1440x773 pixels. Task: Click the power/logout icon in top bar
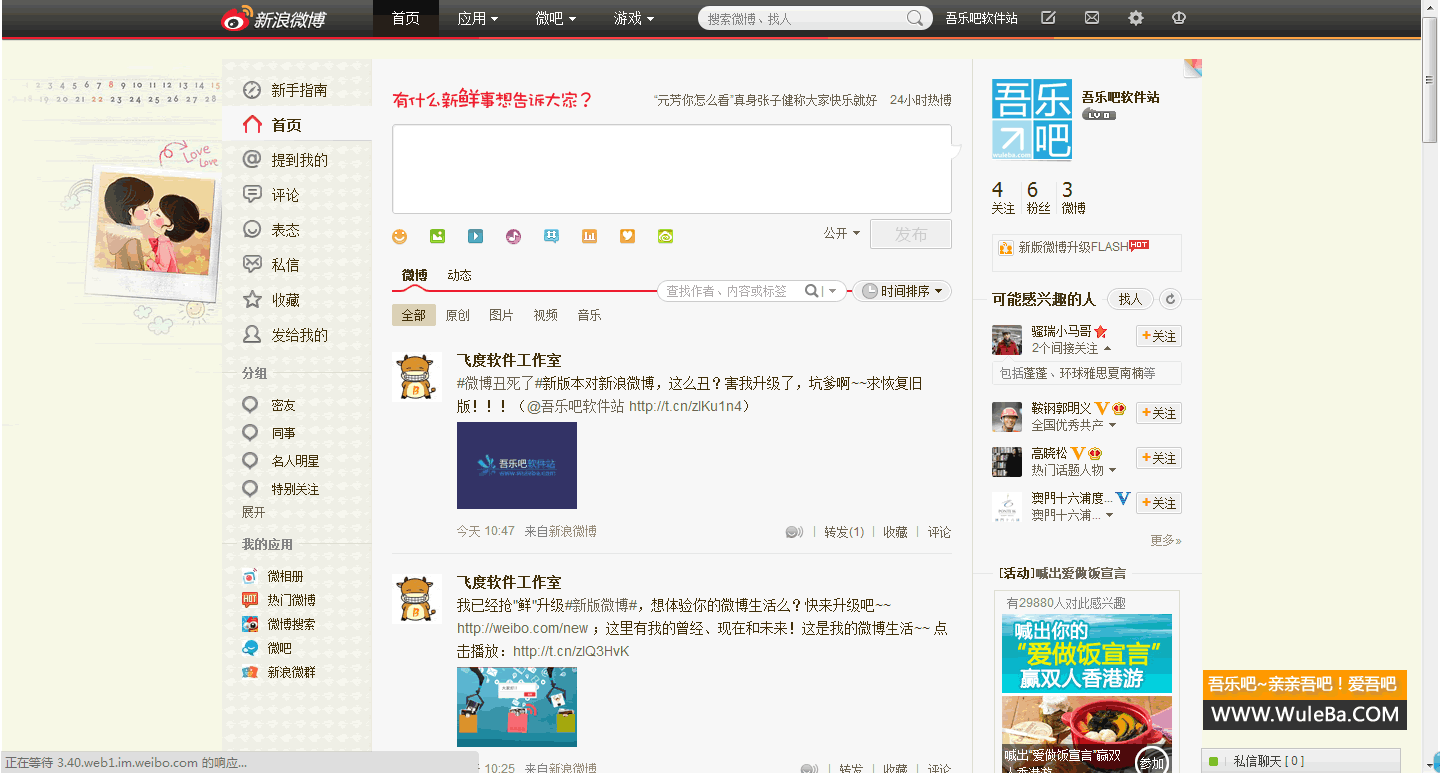[x=1178, y=18]
